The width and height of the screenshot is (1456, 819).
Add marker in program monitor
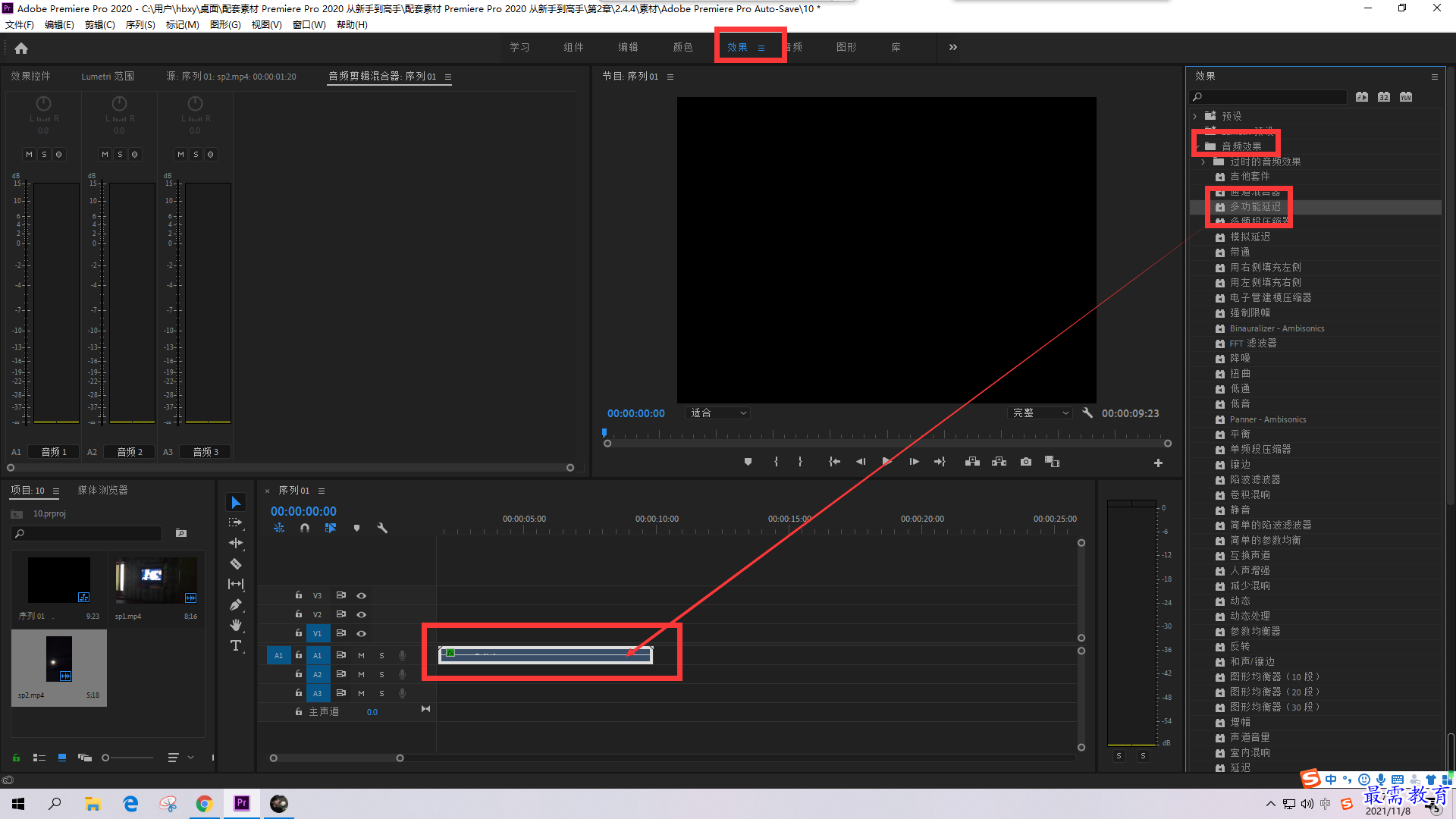(x=748, y=462)
